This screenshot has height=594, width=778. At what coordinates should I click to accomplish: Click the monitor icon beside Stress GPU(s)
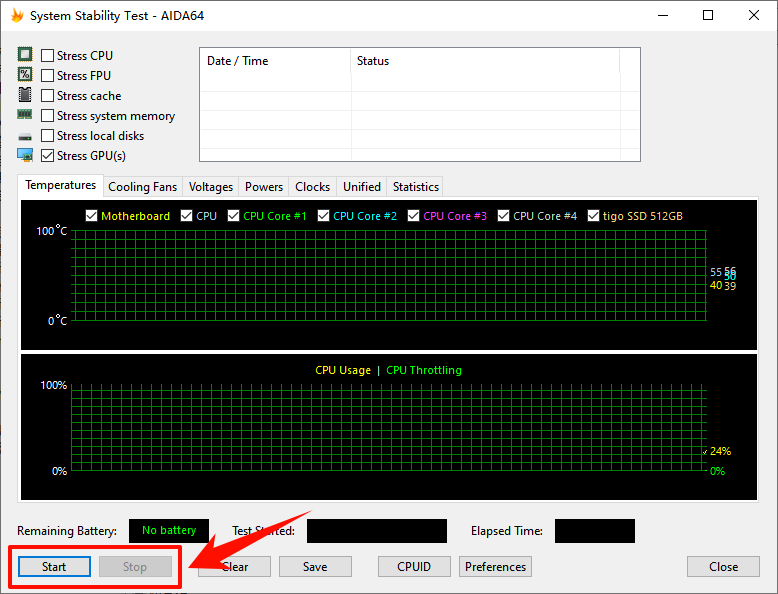point(25,155)
